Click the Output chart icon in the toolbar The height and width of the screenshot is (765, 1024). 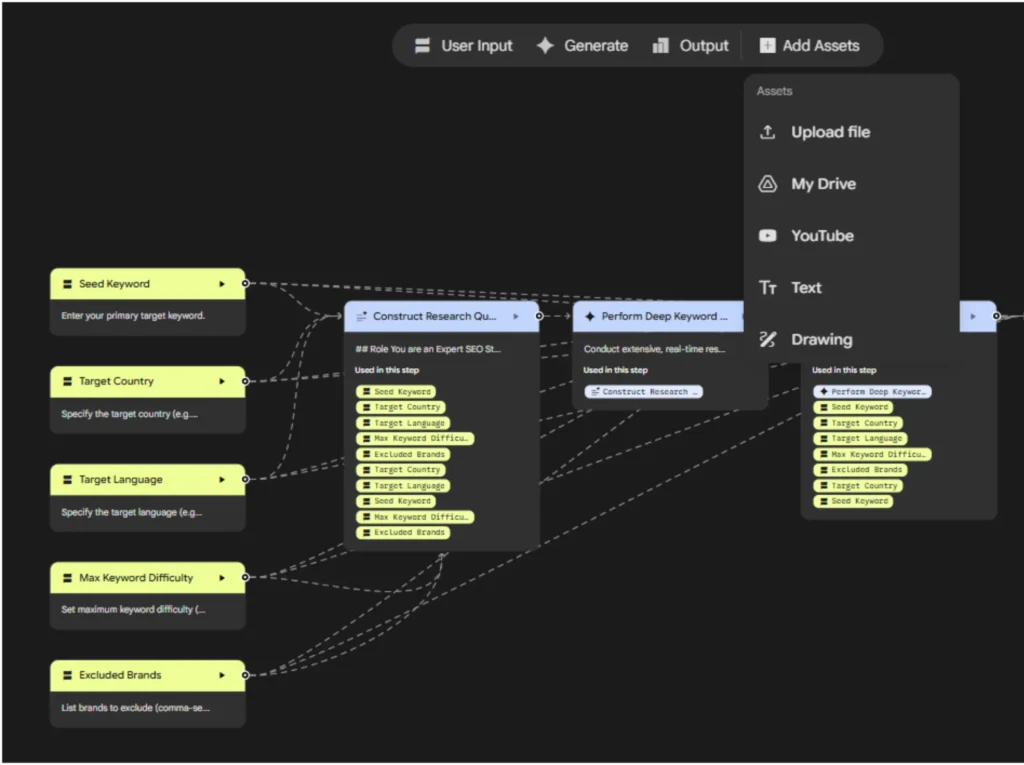662,45
